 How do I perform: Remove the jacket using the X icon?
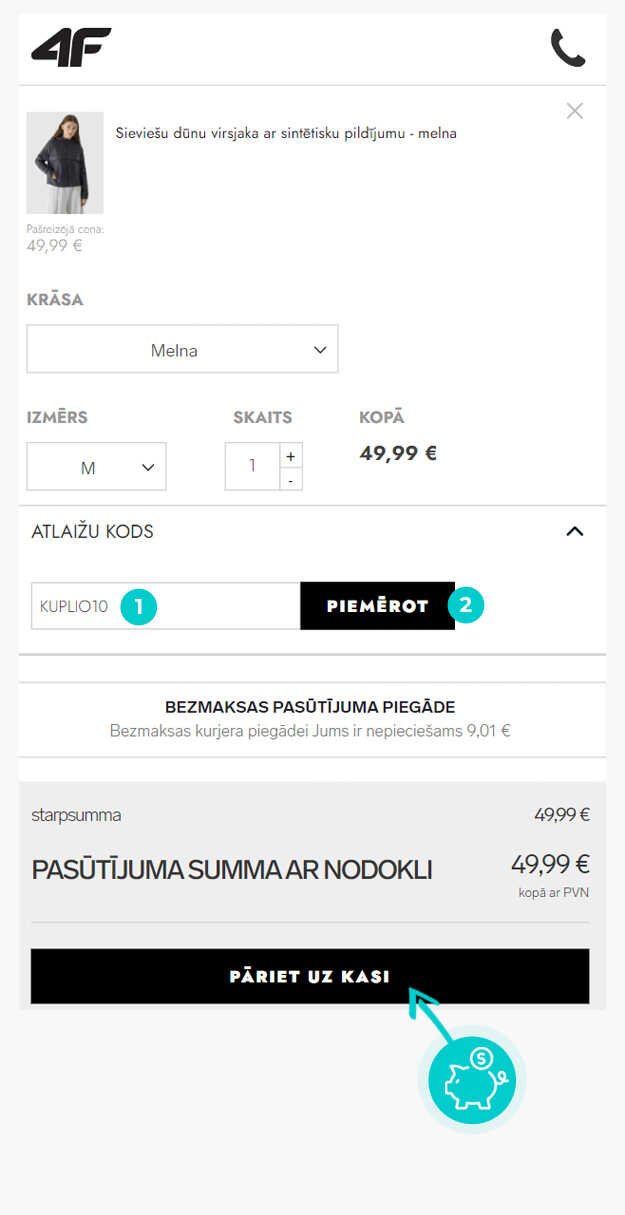point(574,111)
